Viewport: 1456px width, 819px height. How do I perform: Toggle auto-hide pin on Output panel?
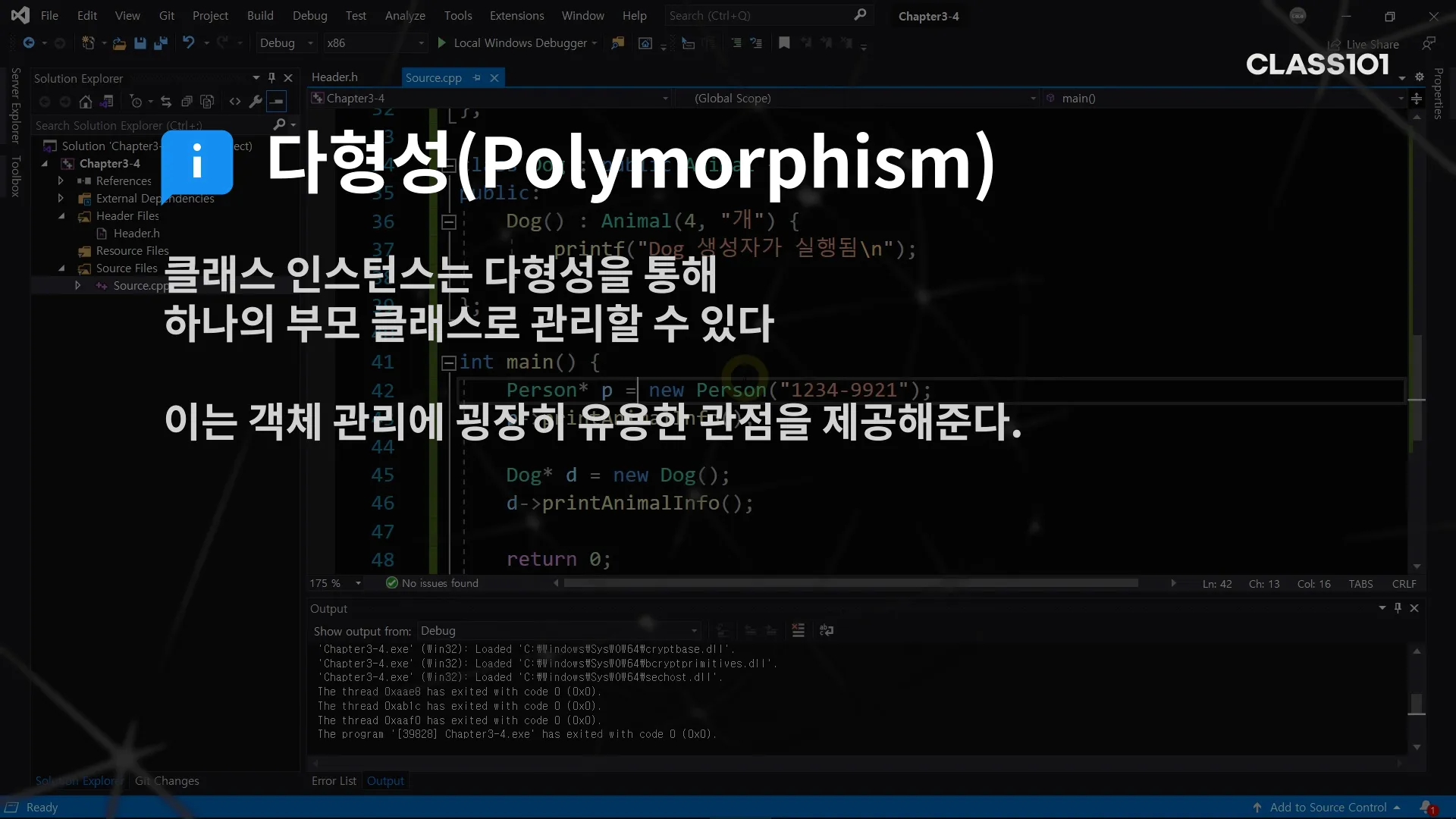[x=1398, y=608]
